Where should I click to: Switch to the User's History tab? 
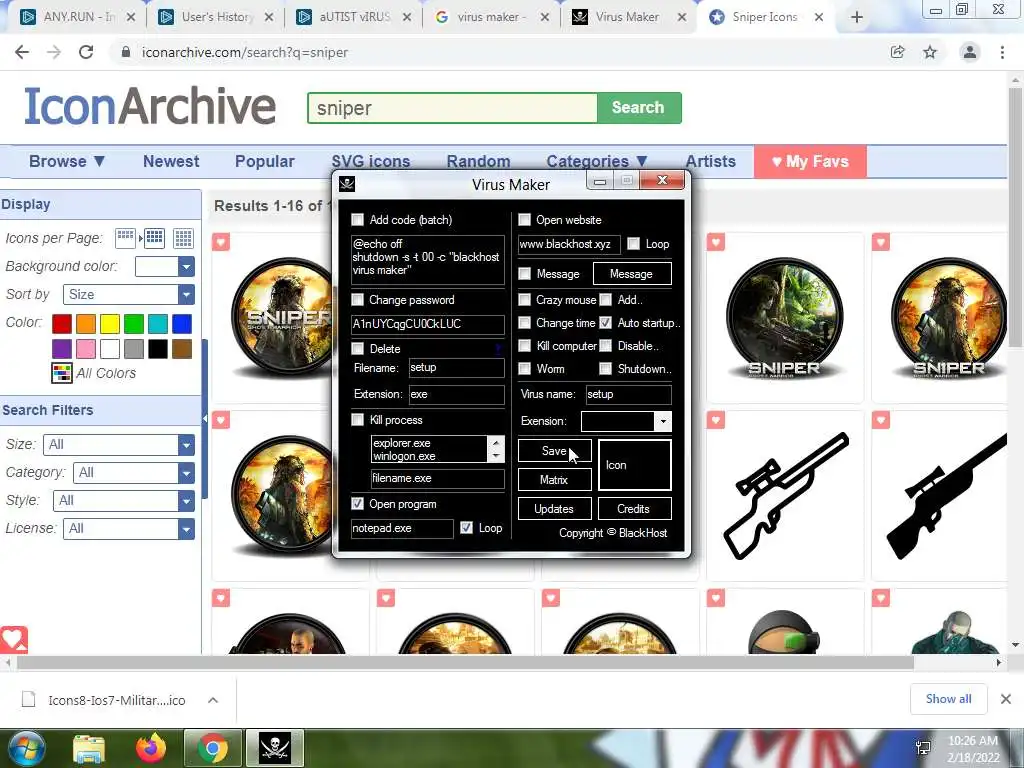point(216,17)
